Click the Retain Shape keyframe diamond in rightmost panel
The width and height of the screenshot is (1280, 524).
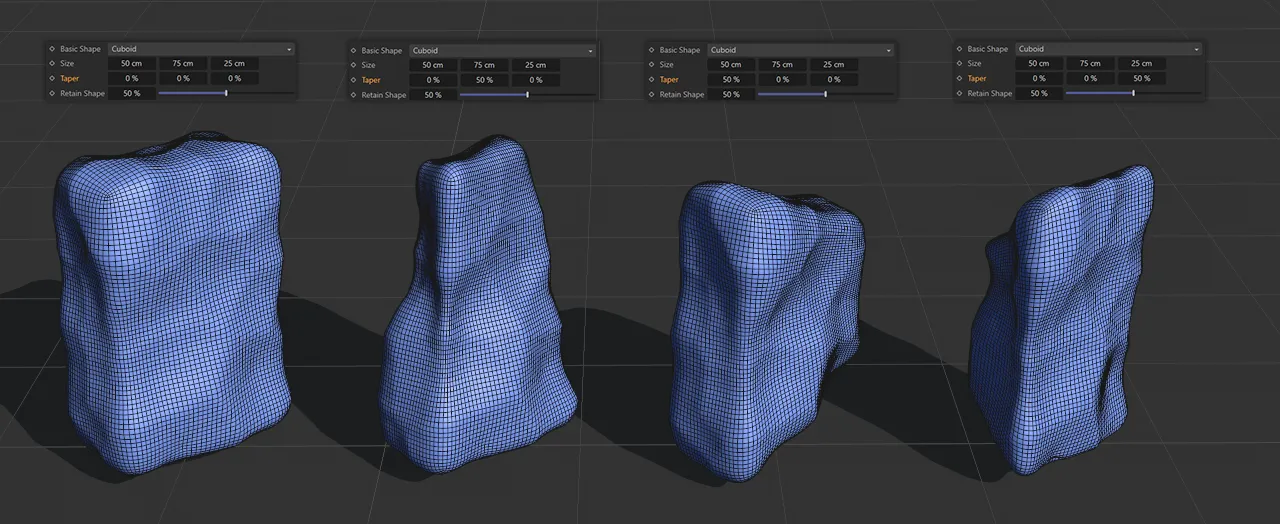pyautogui.click(x=959, y=93)
